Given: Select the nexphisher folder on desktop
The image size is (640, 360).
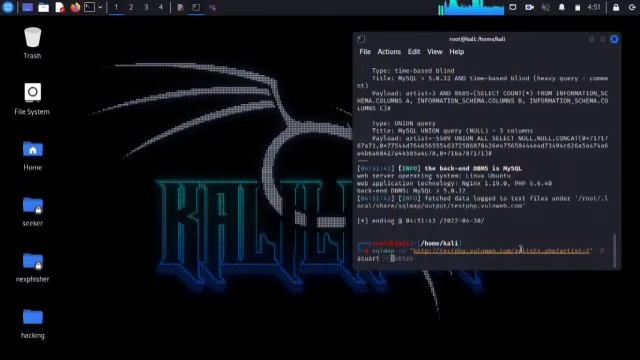Looking at the screenshot, I should (32, 268).
